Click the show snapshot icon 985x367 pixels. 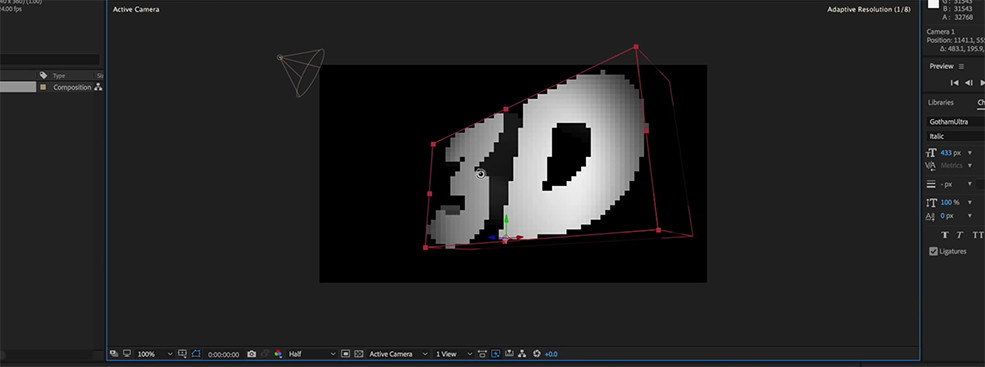pos(264,354)
